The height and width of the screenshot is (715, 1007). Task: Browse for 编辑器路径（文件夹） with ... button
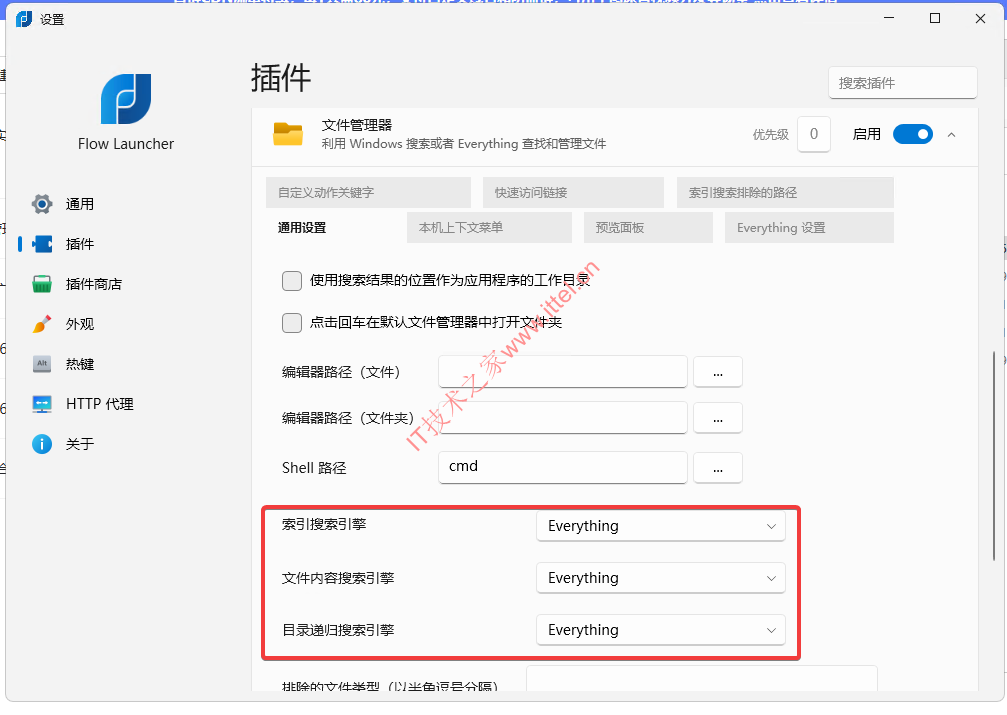pyautogui.click(x=718, y=418)
